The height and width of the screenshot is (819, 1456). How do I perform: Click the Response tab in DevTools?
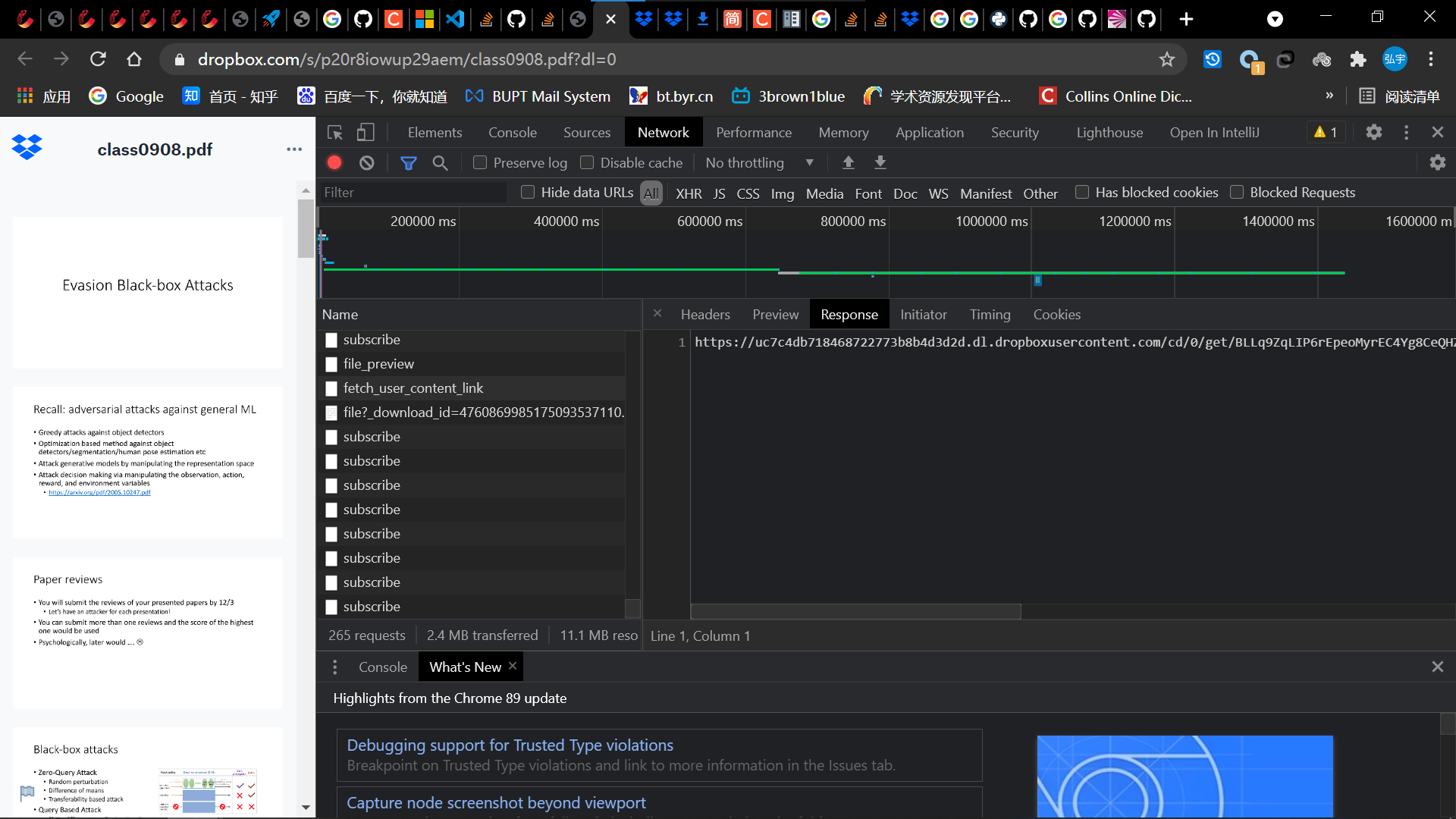849,314
